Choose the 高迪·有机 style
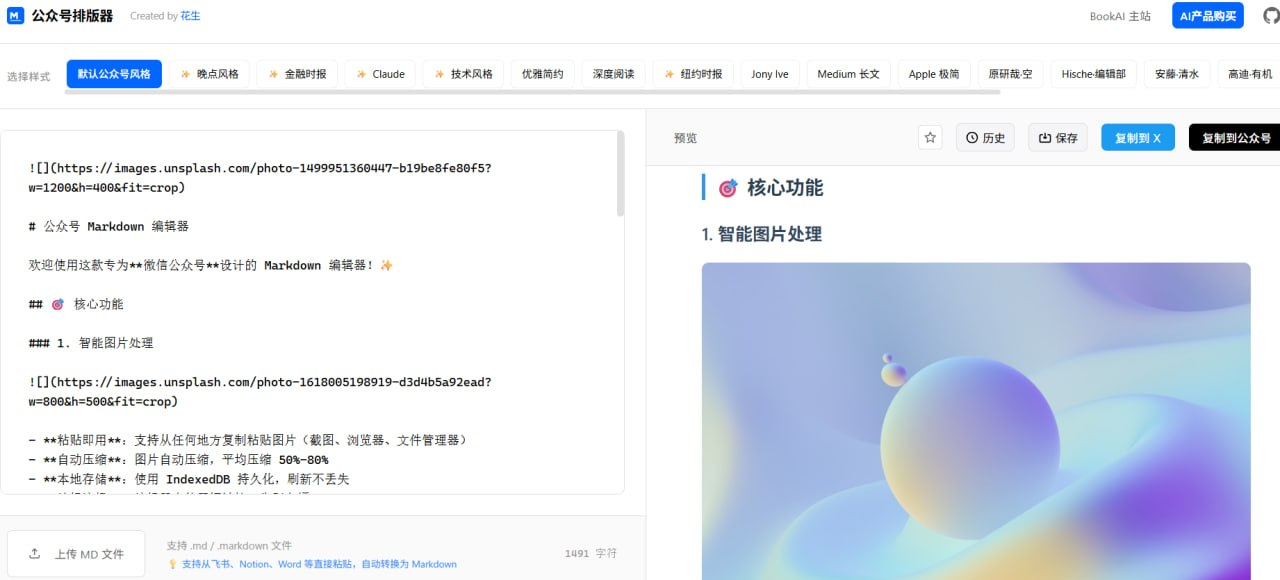This screenshot has height=580, width=1280. point(1249,74)
